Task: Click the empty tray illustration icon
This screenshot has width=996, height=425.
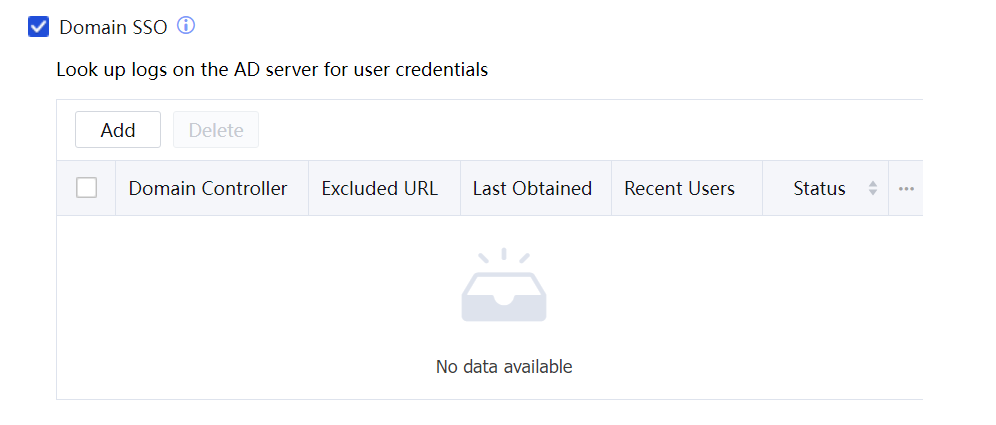Action: click(x=504, y=288)
